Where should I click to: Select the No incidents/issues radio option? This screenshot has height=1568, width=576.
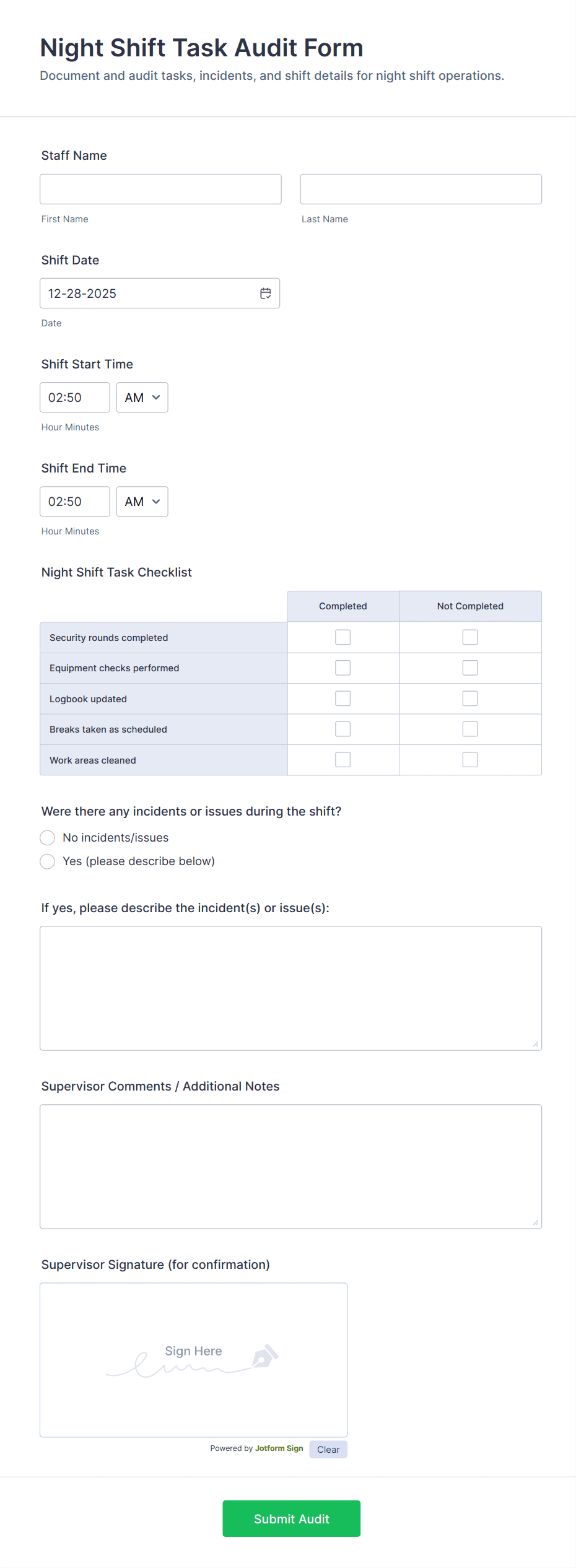[x=48, y=838]
